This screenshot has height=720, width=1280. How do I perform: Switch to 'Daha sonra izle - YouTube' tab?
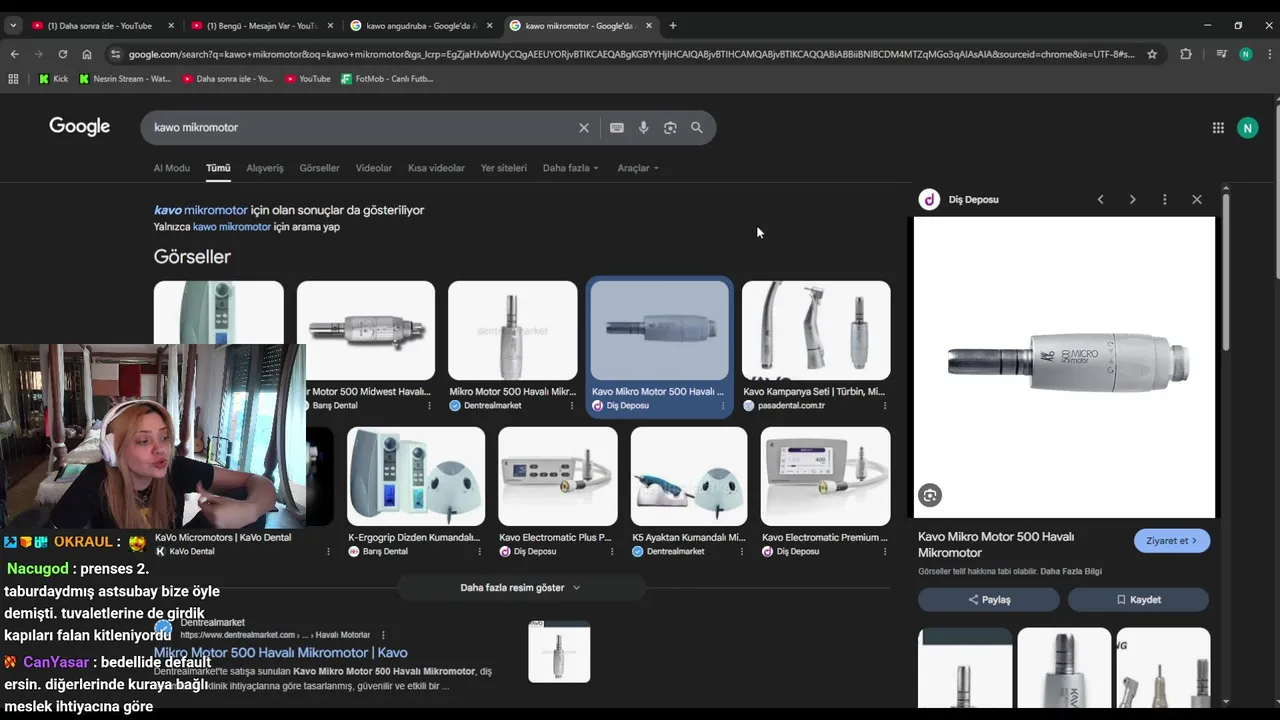(x=100, y=25)
